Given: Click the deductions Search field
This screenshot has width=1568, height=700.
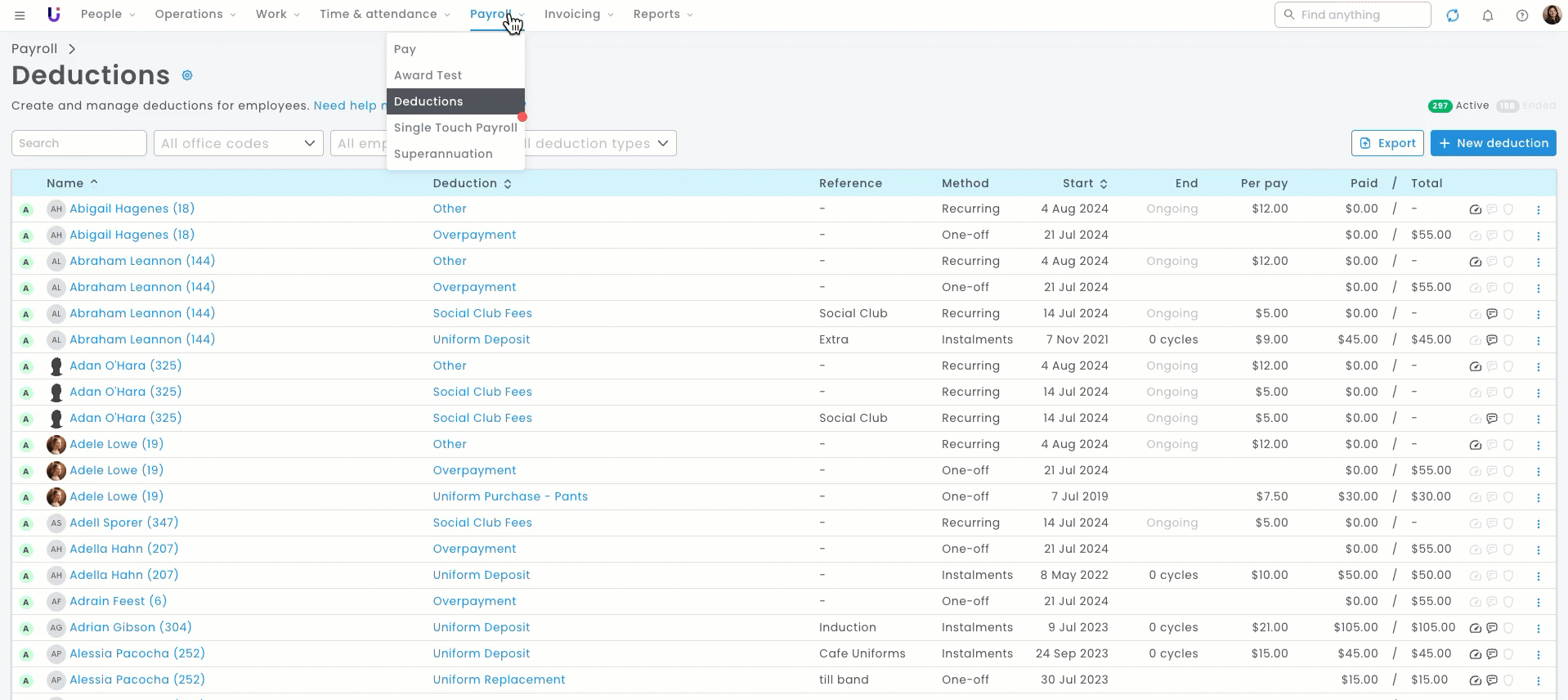Looking at the screenshot, I should click(78, 143).
